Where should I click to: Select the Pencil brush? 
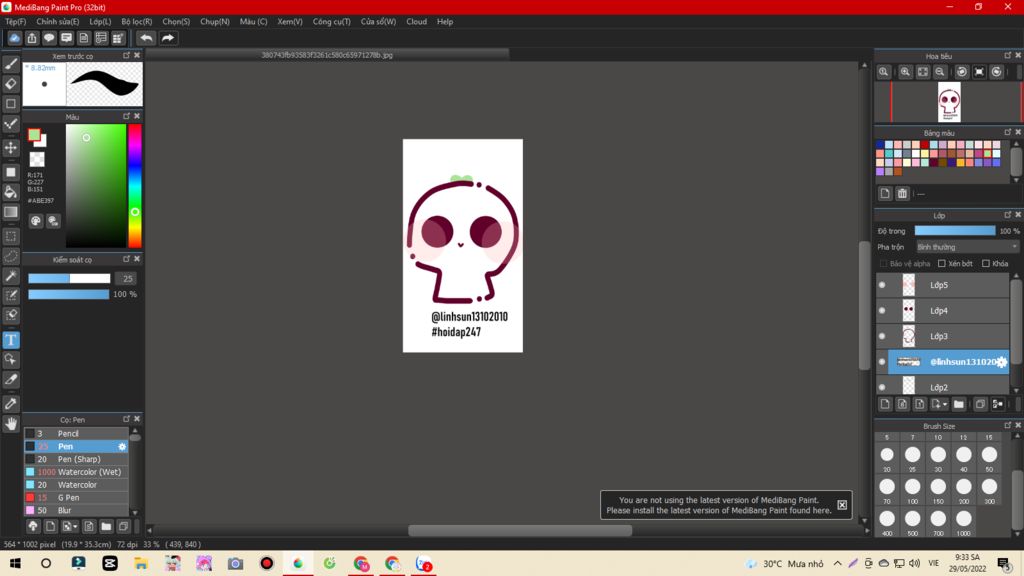76,434
